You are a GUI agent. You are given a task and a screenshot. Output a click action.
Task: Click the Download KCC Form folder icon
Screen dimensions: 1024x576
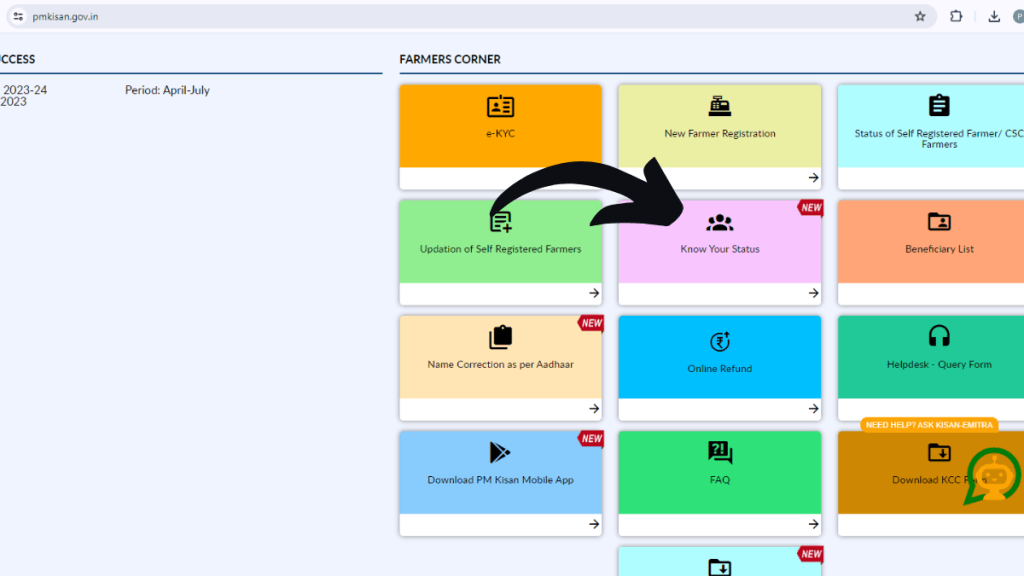[939, 453]
